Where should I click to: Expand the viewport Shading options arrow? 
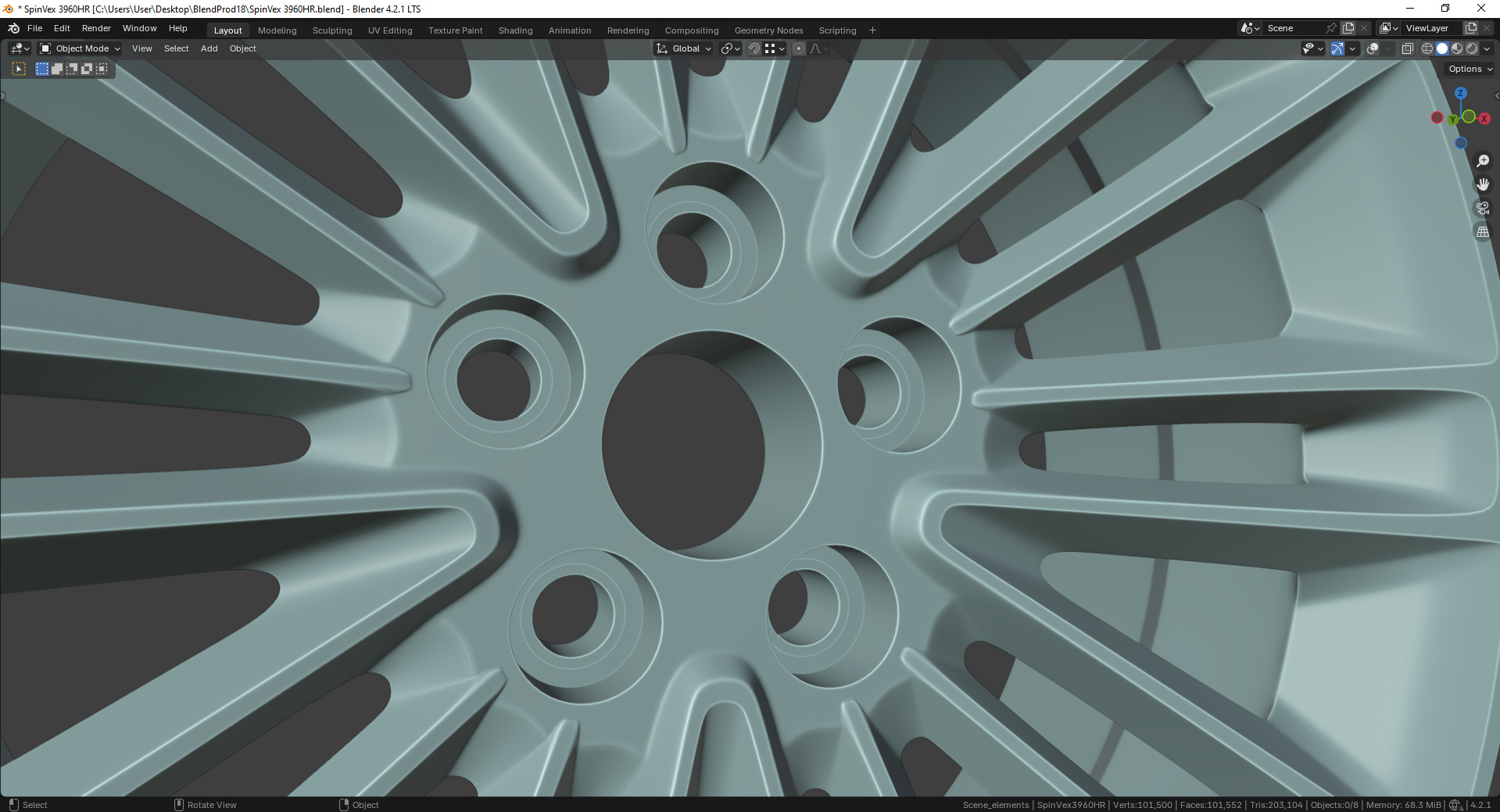[1487, 48]
